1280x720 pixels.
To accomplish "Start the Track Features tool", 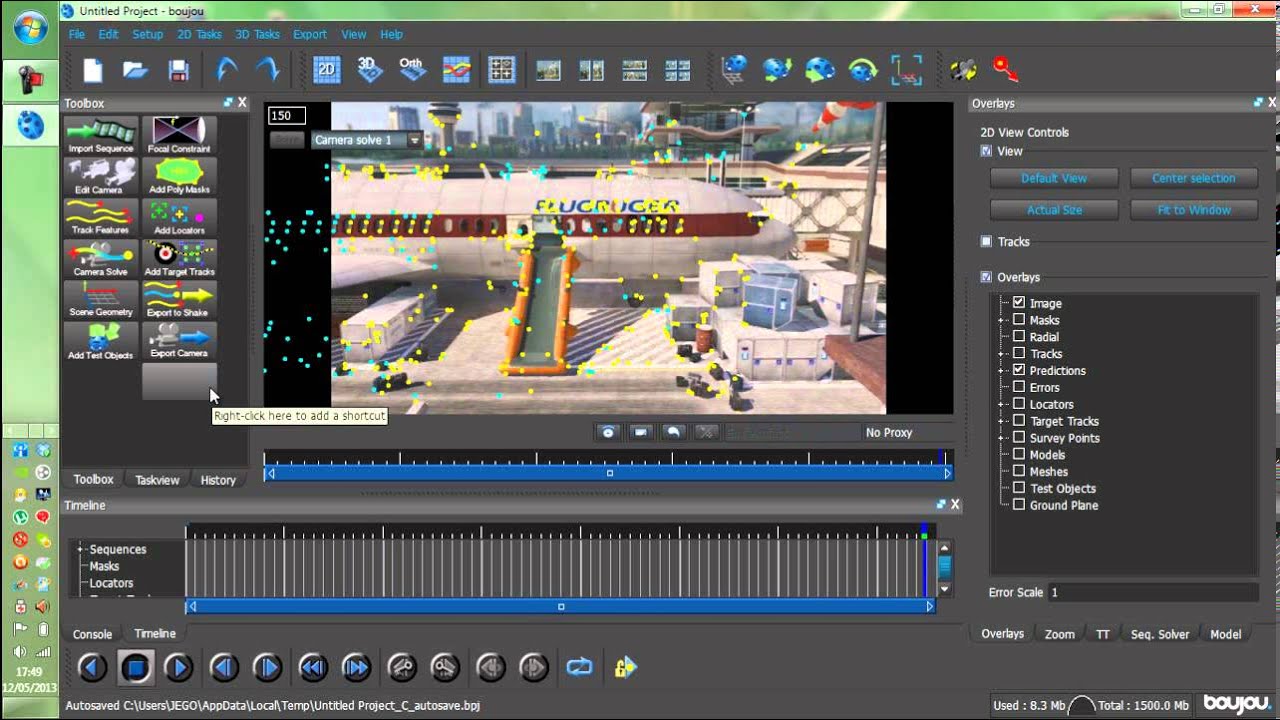I will click(x=101, y=218).
